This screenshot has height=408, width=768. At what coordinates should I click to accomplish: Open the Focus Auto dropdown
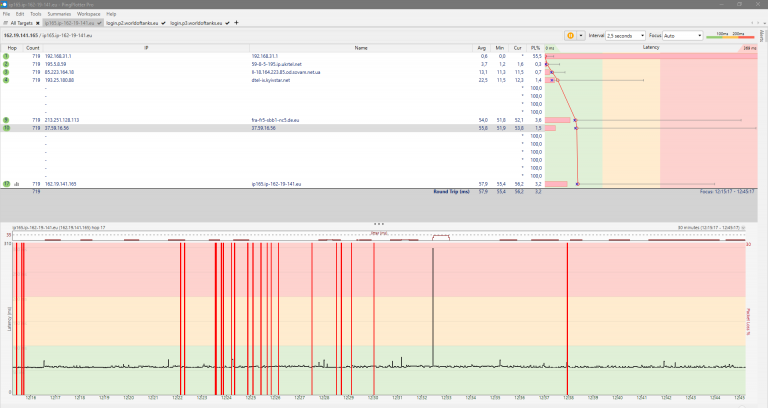(681, 35)
